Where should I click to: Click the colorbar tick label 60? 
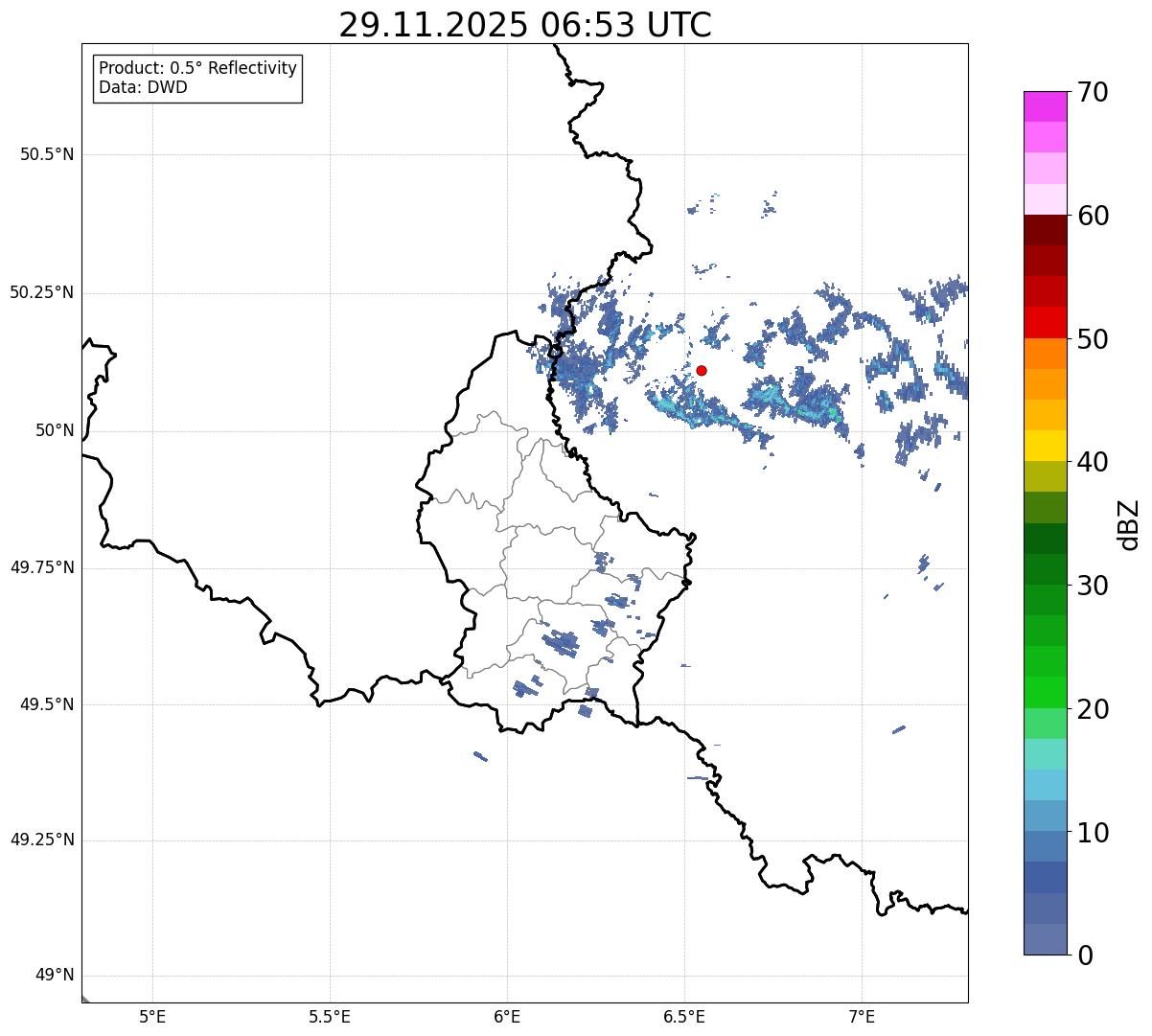(1093, 216)
